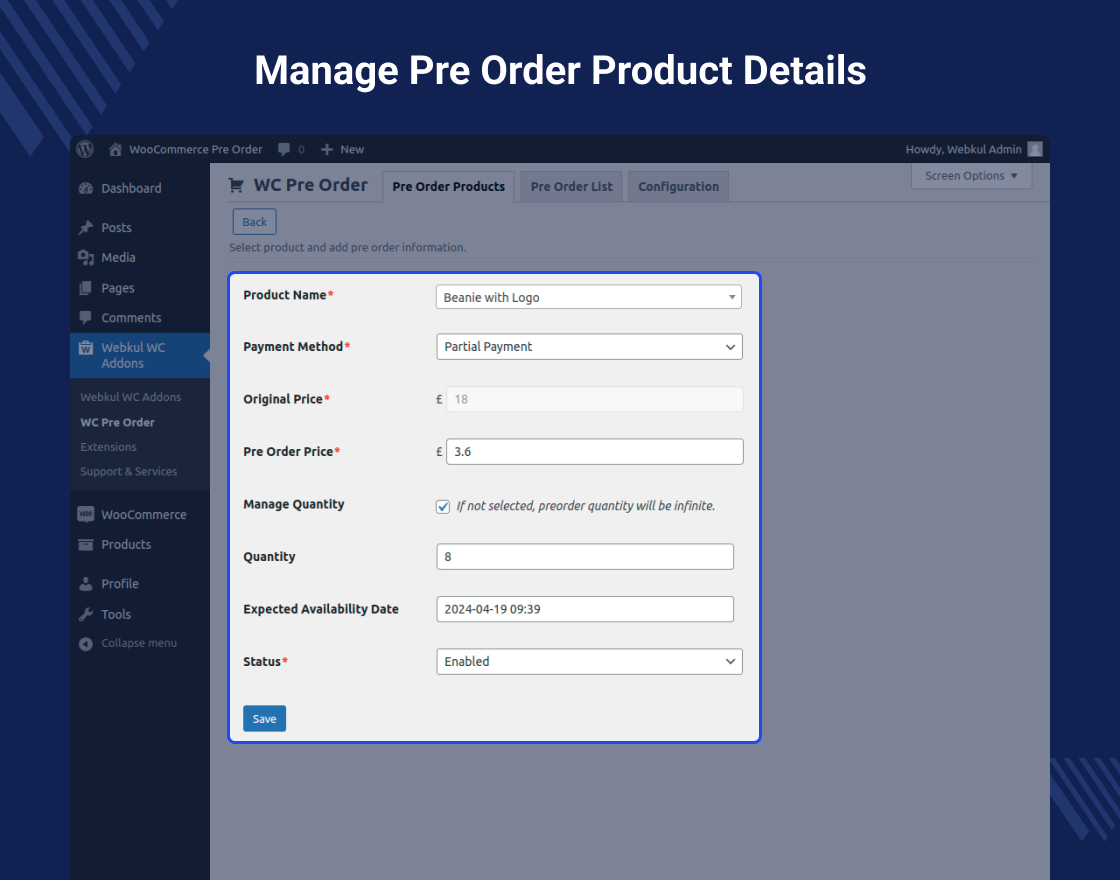Click the Comments icon in sidebar
This screenshot has width=1120, height=880.
pos(86,318)
